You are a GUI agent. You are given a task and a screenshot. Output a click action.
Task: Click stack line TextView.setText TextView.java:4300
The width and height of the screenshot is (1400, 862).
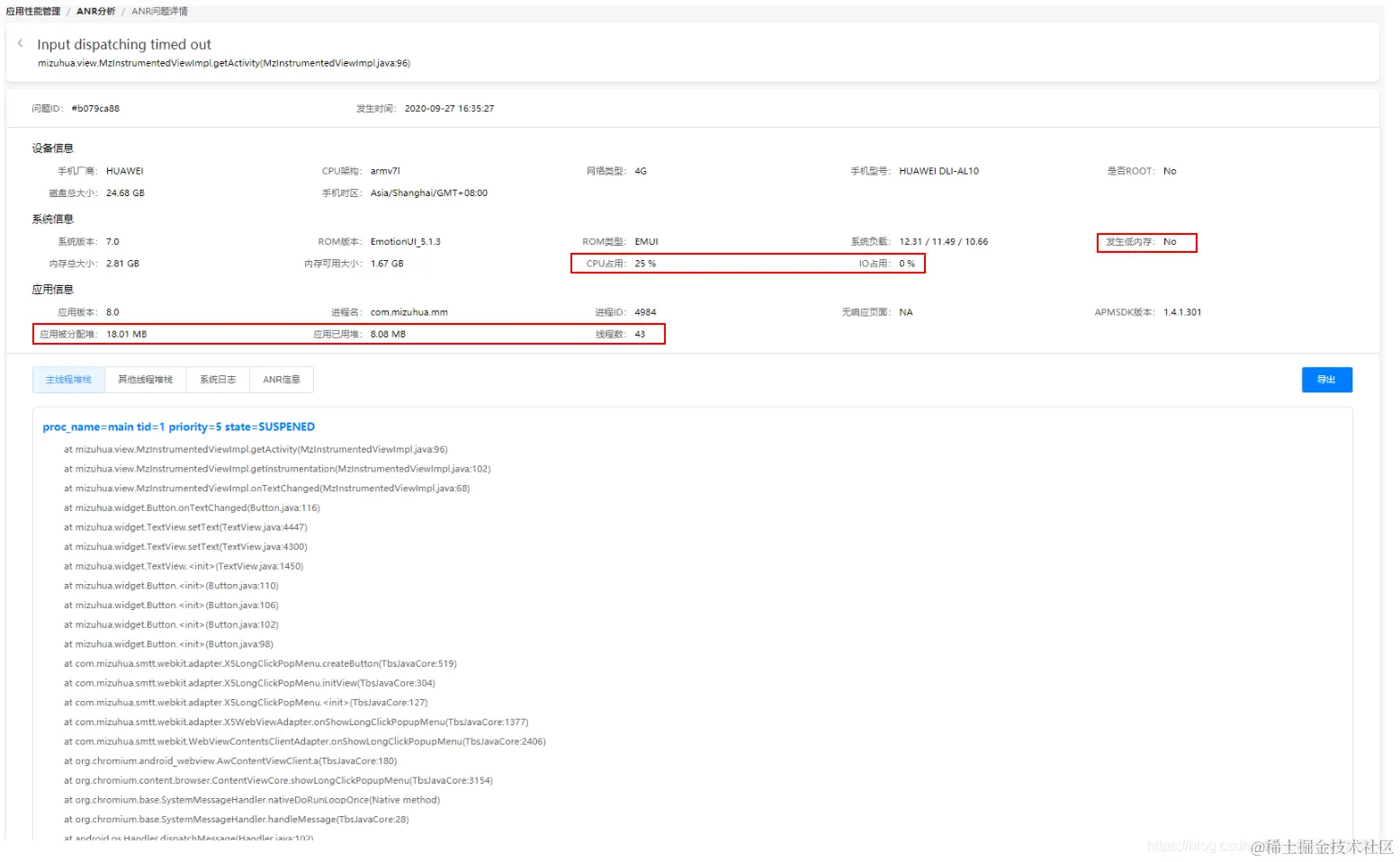pos(185,547)
